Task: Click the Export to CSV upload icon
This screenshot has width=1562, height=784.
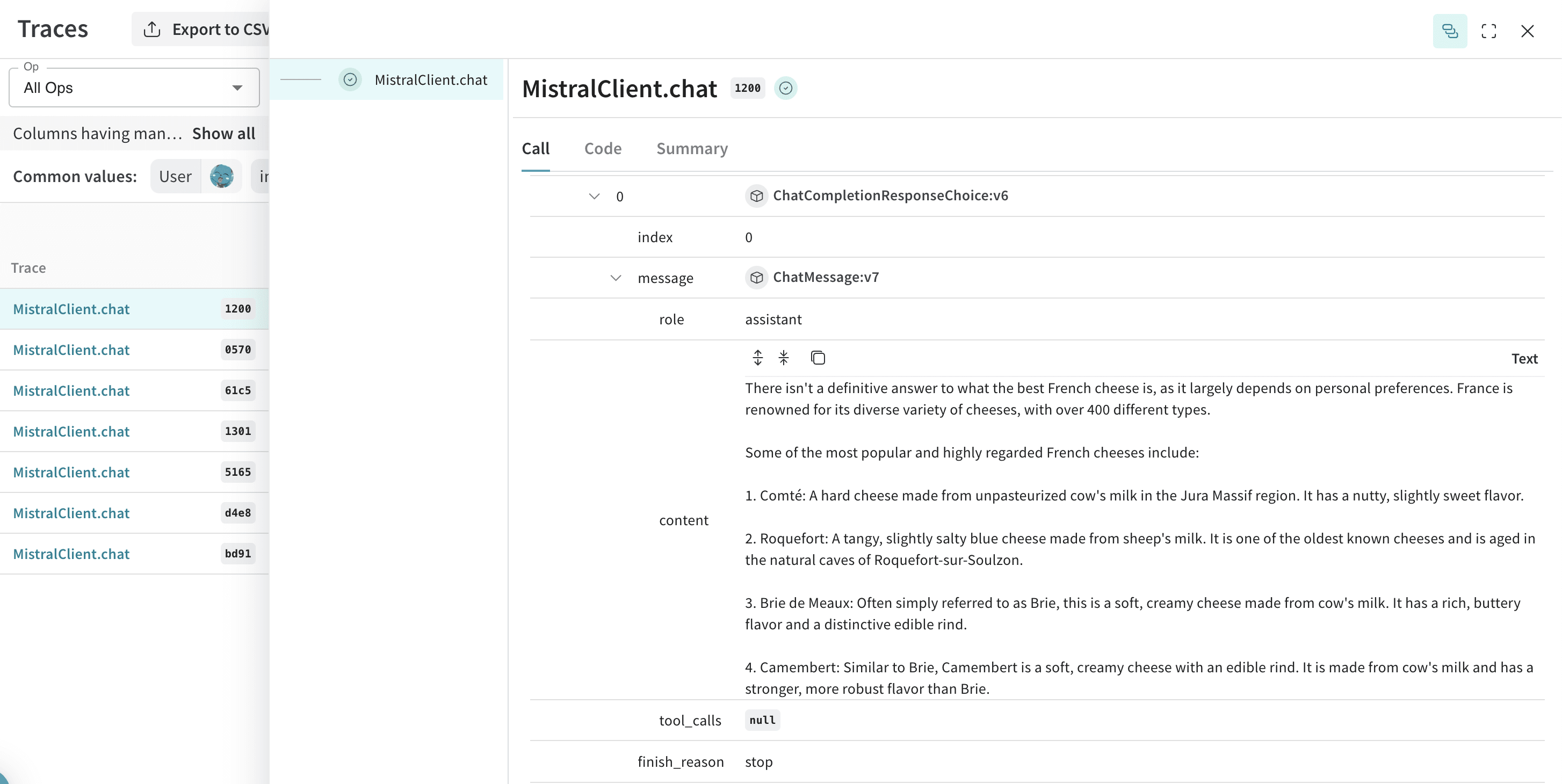Action: 151,29
